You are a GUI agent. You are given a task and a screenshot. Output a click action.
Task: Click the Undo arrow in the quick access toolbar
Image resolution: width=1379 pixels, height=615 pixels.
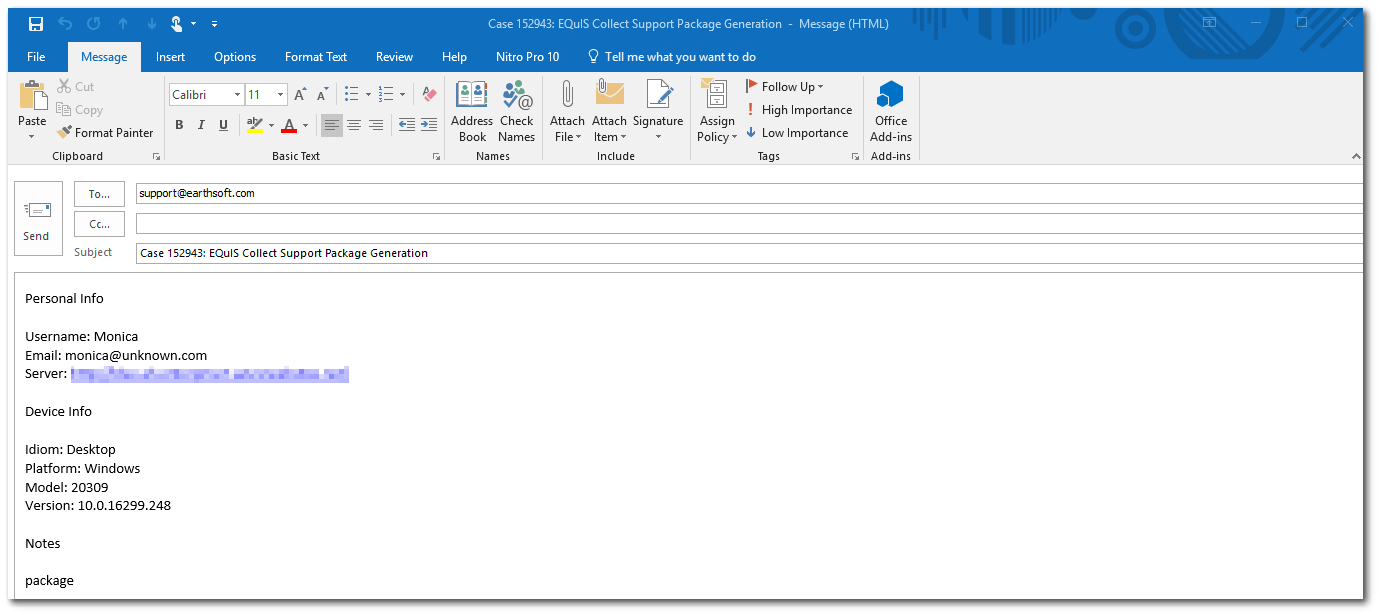(x=65, y=23)
